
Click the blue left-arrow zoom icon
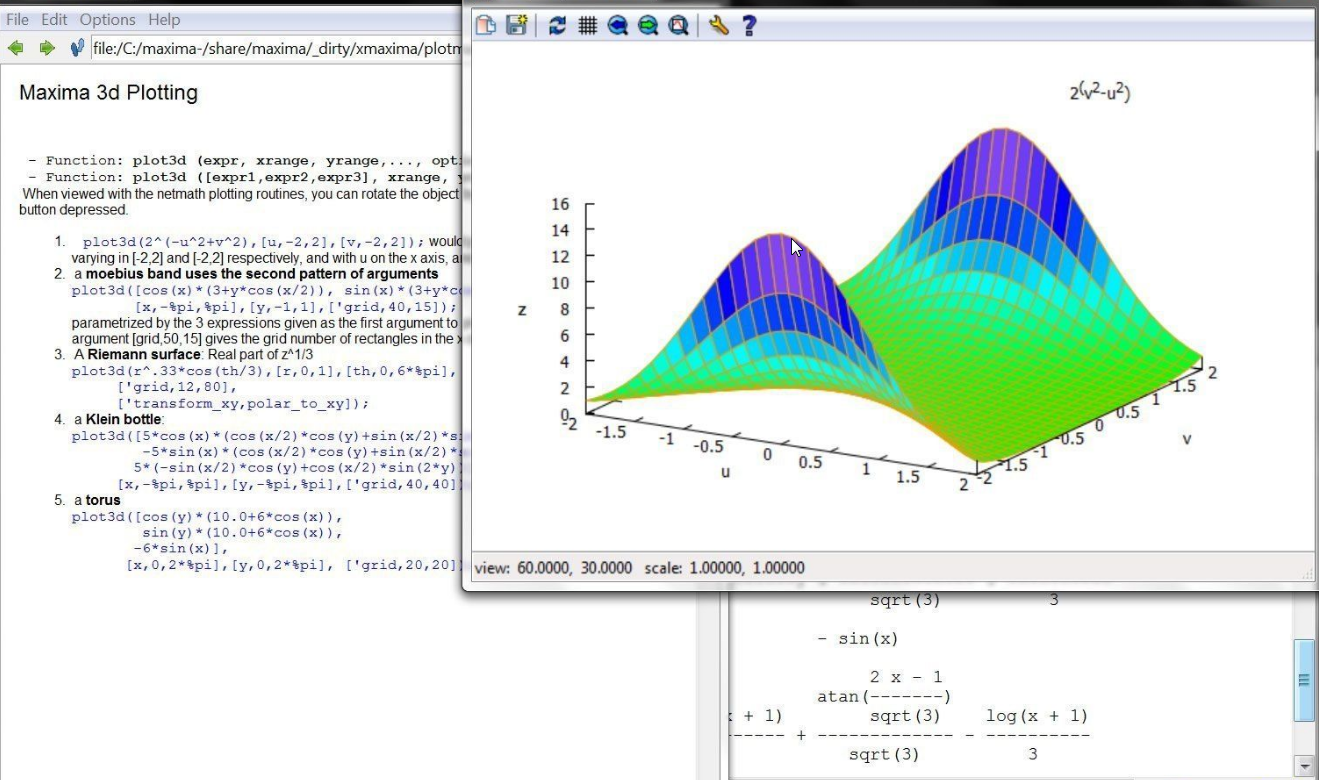click(x=618, y=26)
